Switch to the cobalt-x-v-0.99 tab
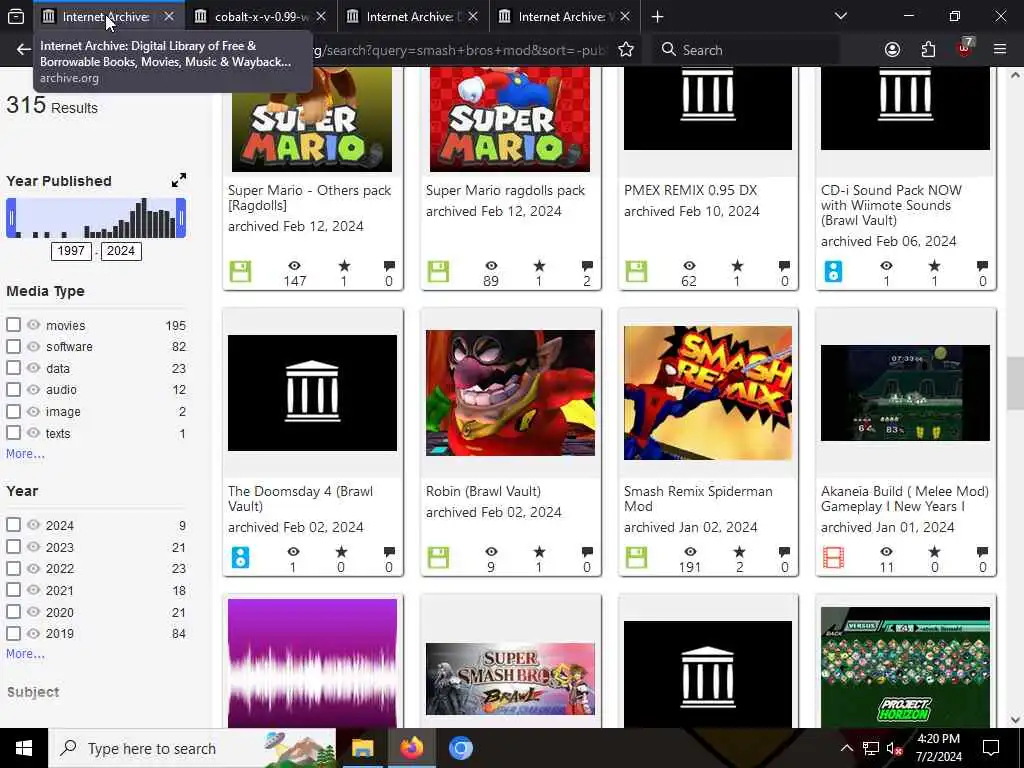This screenshot has height=768, width=1024. (262, 16)
